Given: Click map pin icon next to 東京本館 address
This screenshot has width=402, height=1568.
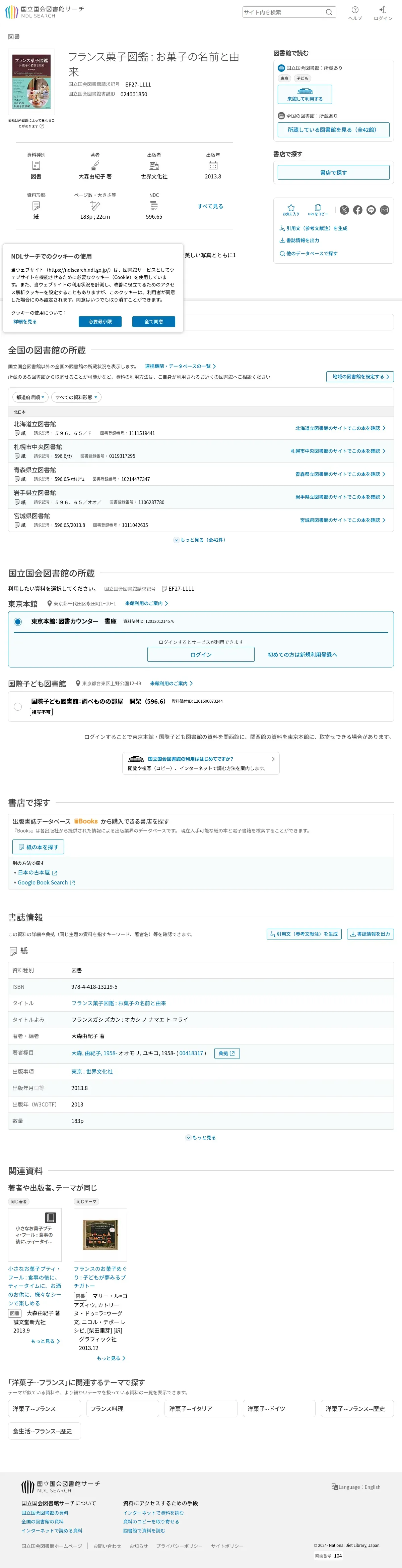Looking at the screenshot, I should coord(49,604).
